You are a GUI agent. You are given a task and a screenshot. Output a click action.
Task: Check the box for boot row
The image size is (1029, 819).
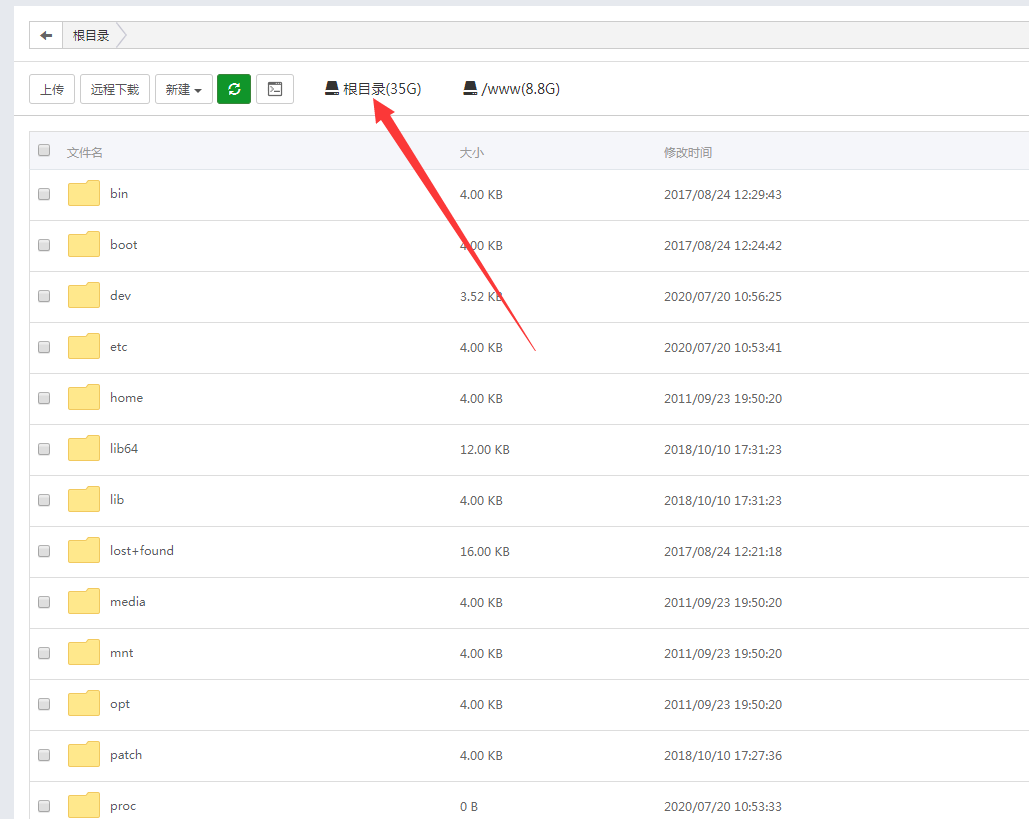[x=44, y=245]
